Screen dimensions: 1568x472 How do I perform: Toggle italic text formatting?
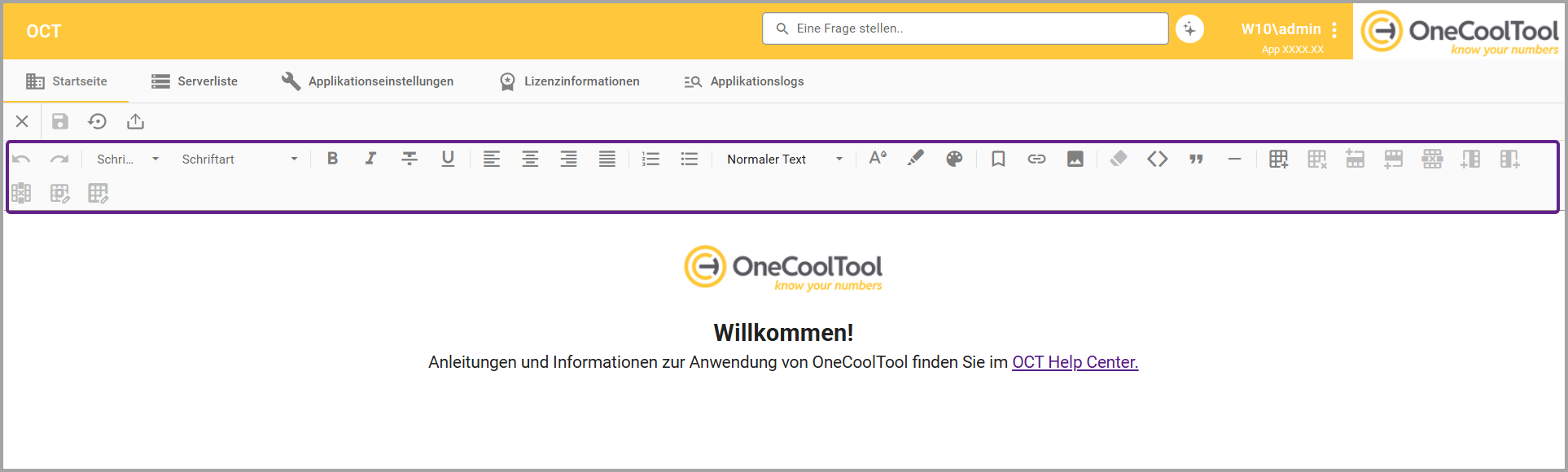370,159
